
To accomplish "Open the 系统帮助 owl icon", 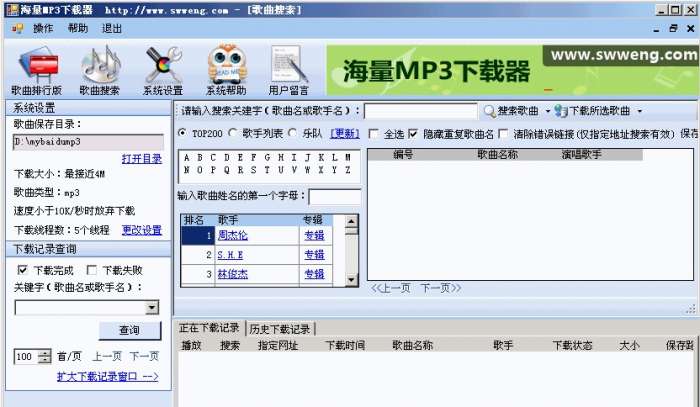I will [x=226, y=71].
